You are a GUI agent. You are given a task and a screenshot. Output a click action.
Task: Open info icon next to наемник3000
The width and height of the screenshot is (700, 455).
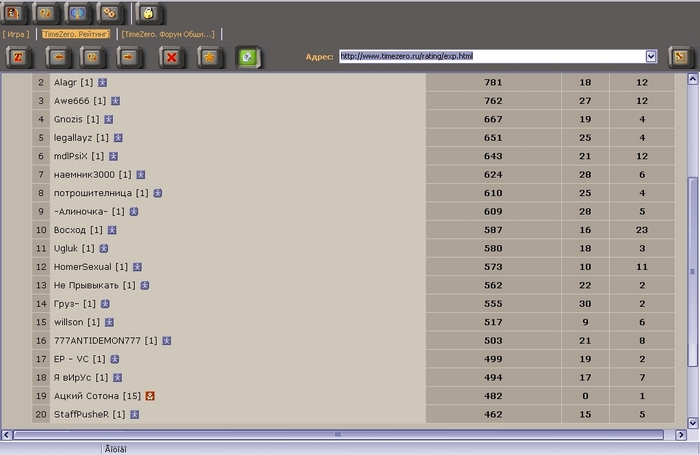[x=141, y=175]
